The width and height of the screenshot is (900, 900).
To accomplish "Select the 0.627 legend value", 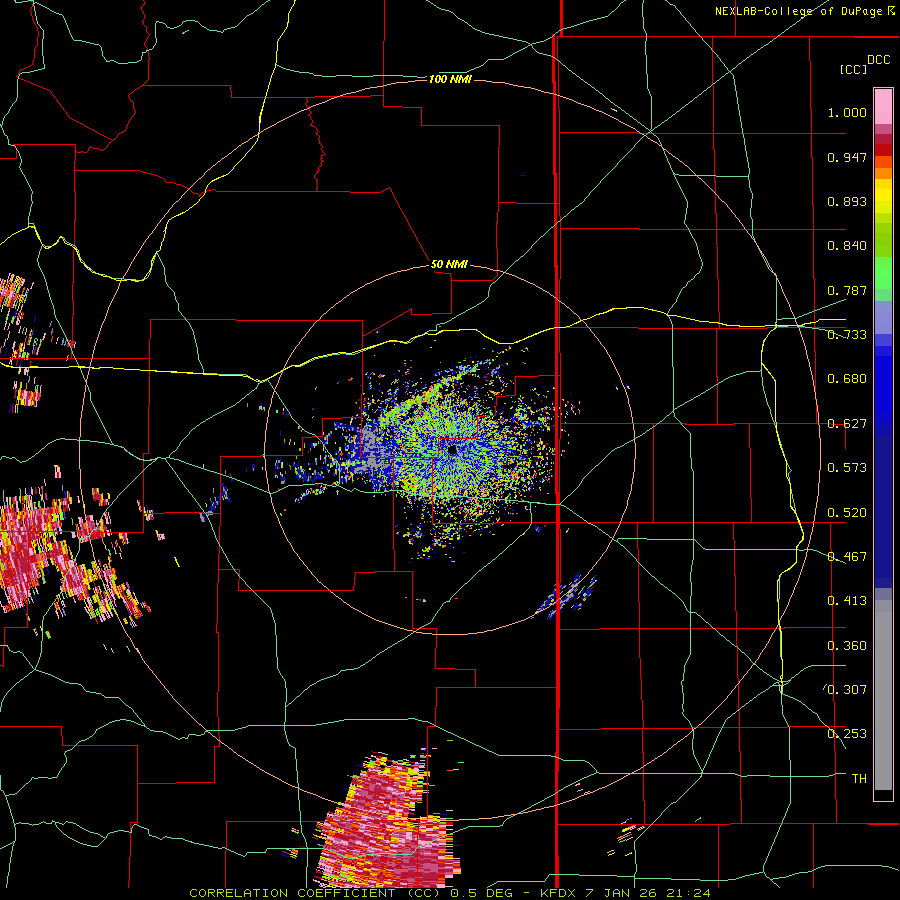I will (847, 424).
